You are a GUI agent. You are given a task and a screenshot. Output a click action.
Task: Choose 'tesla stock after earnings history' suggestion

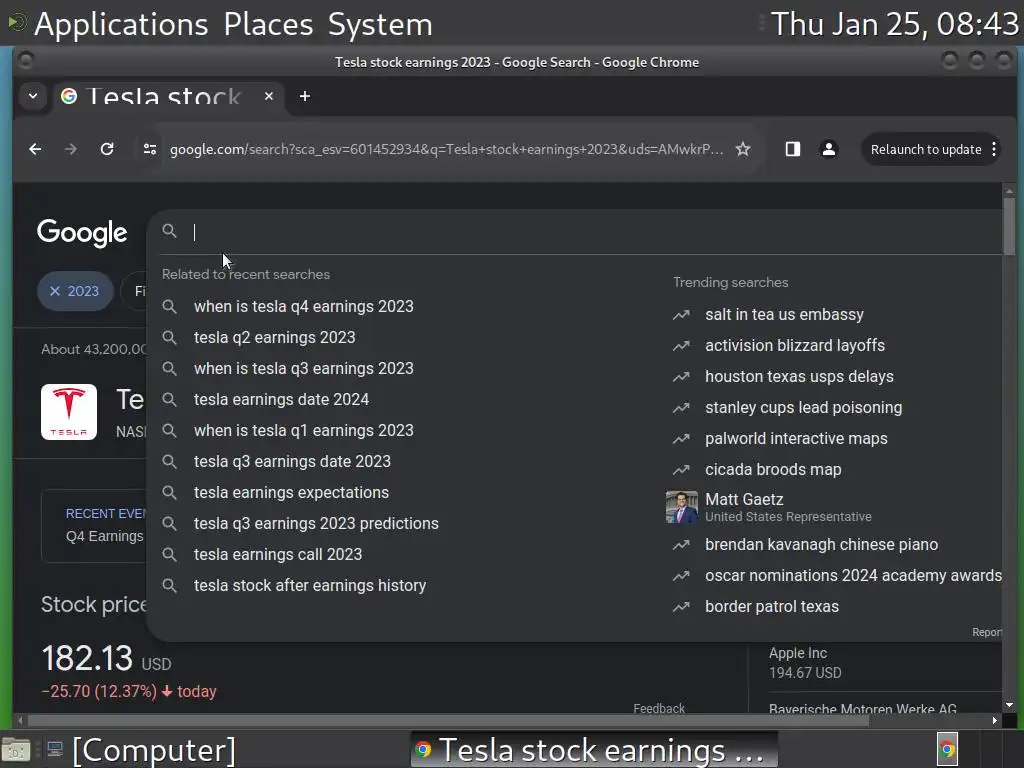(x=310, y=586)
